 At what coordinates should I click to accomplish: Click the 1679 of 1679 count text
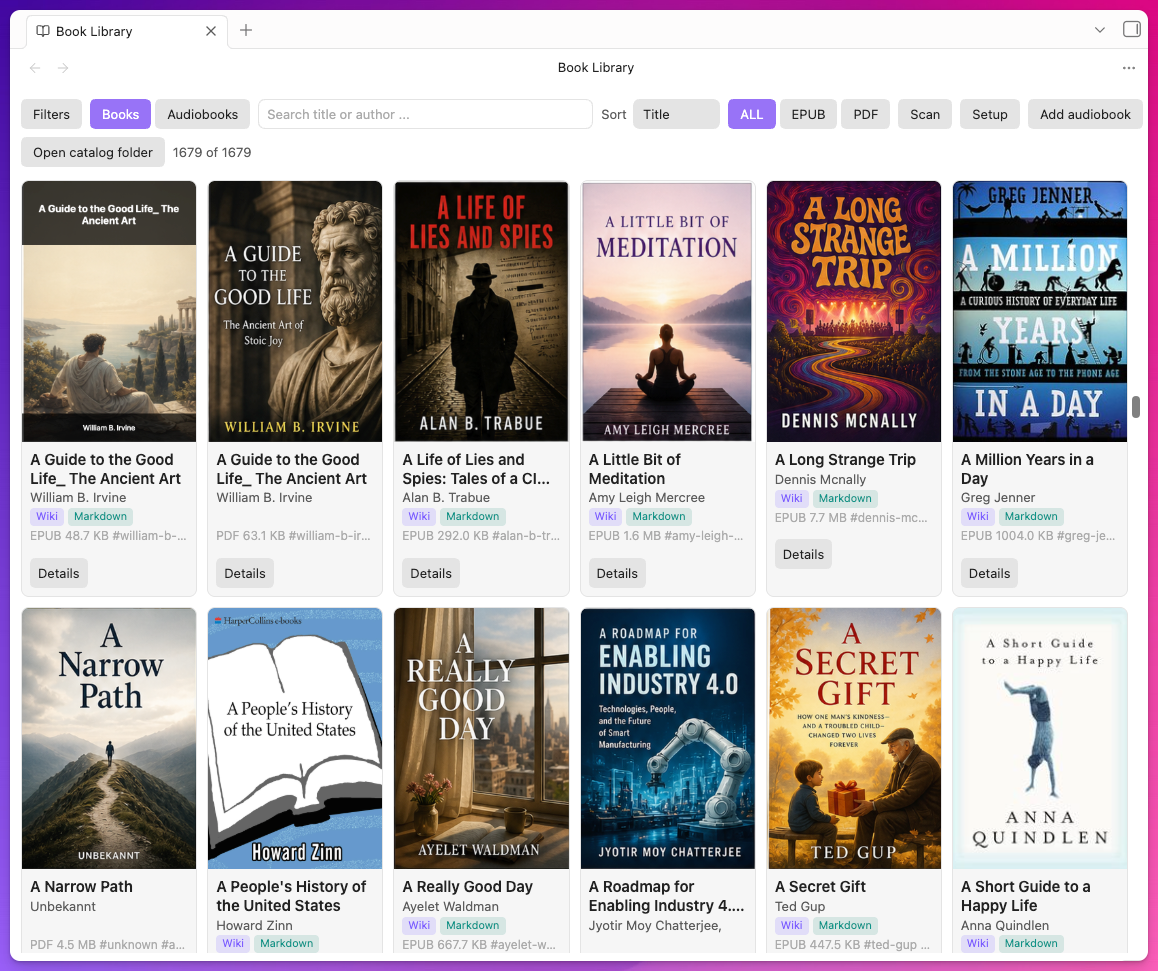[212, 152]
